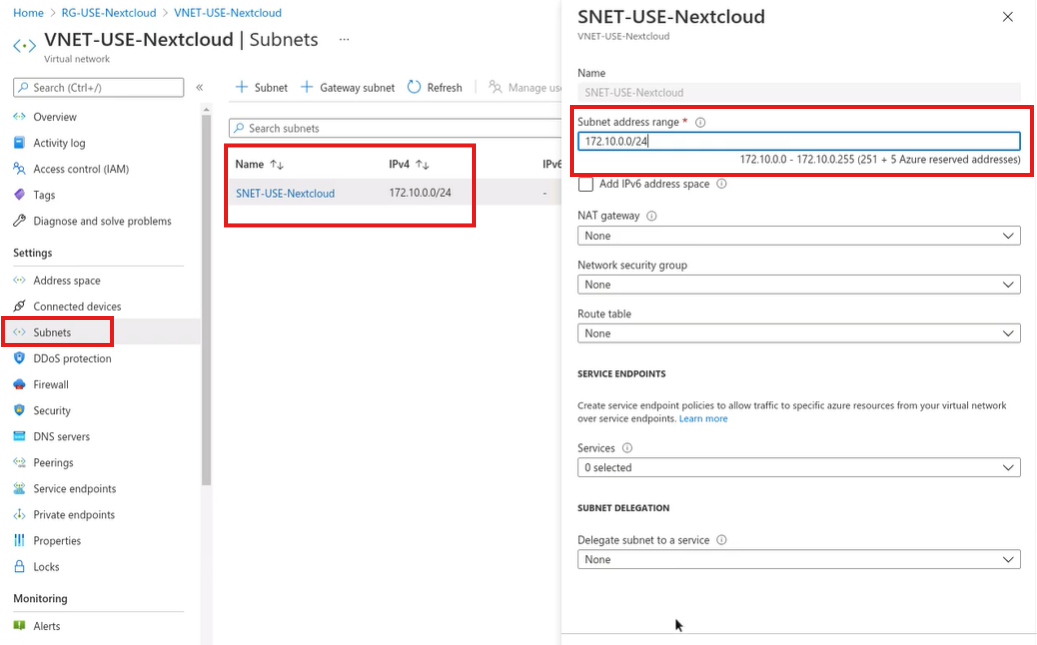This screenshot has height=645, width=1037.
Task: Click info icon beside Services label
Action: [x=627, y=448]
